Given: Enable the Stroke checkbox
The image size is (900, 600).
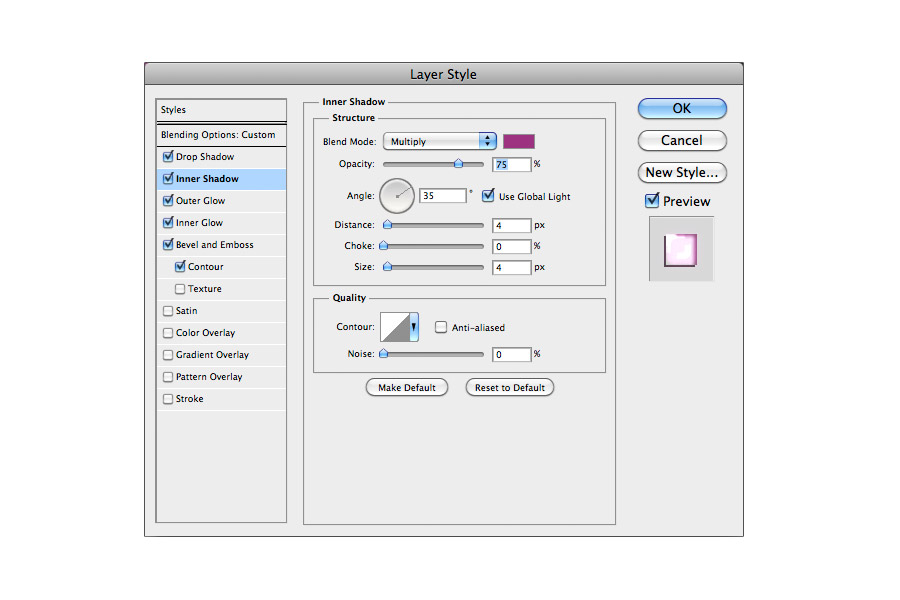Looking at the screenshot, I should [x=168, y=398].
